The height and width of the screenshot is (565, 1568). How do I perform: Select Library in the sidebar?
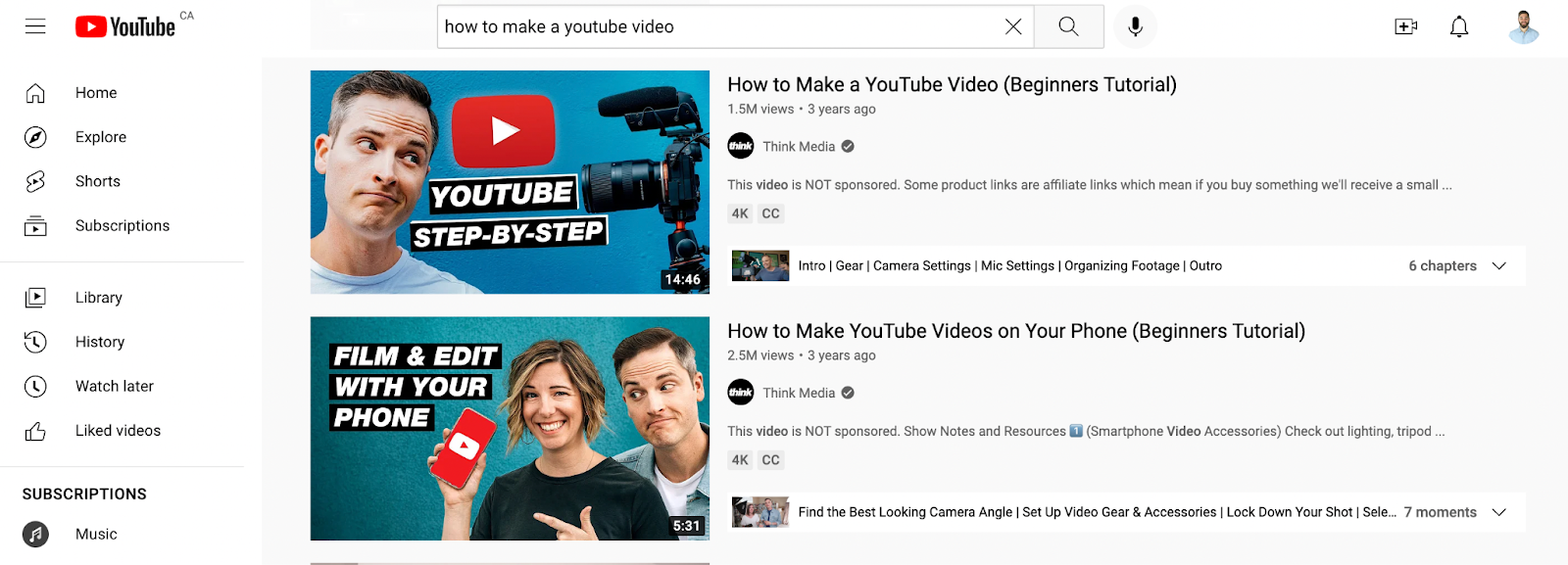pyautogui.click(x=99, y=298)
